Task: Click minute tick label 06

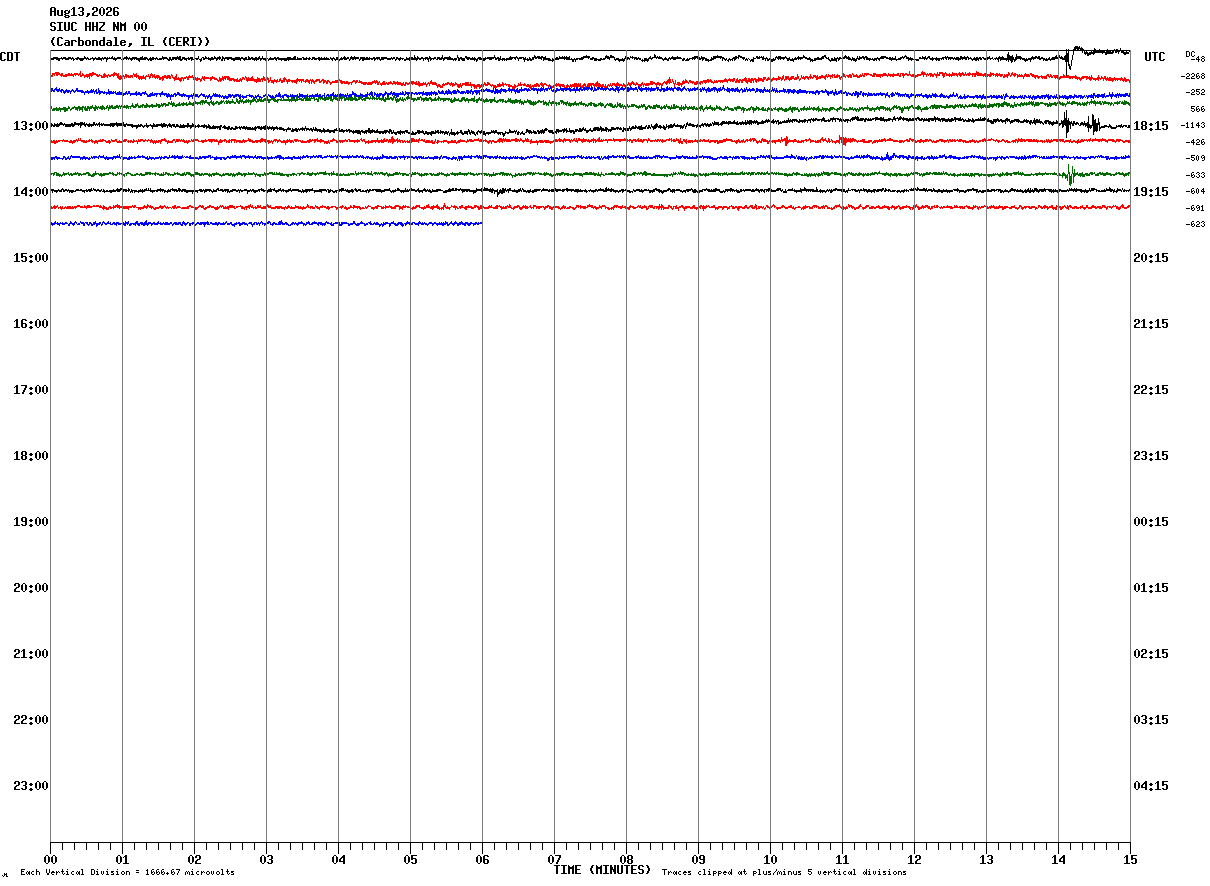Action: (x=482, y=860)
